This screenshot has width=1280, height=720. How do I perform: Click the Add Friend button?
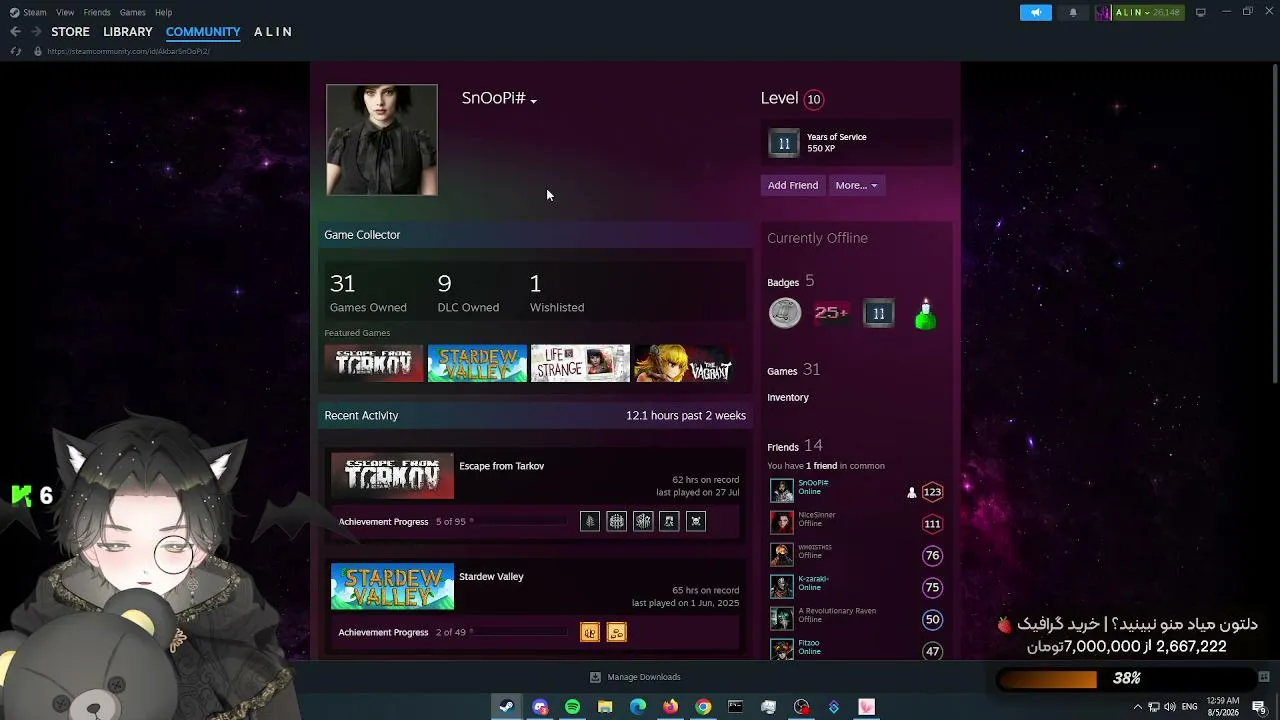793,185
